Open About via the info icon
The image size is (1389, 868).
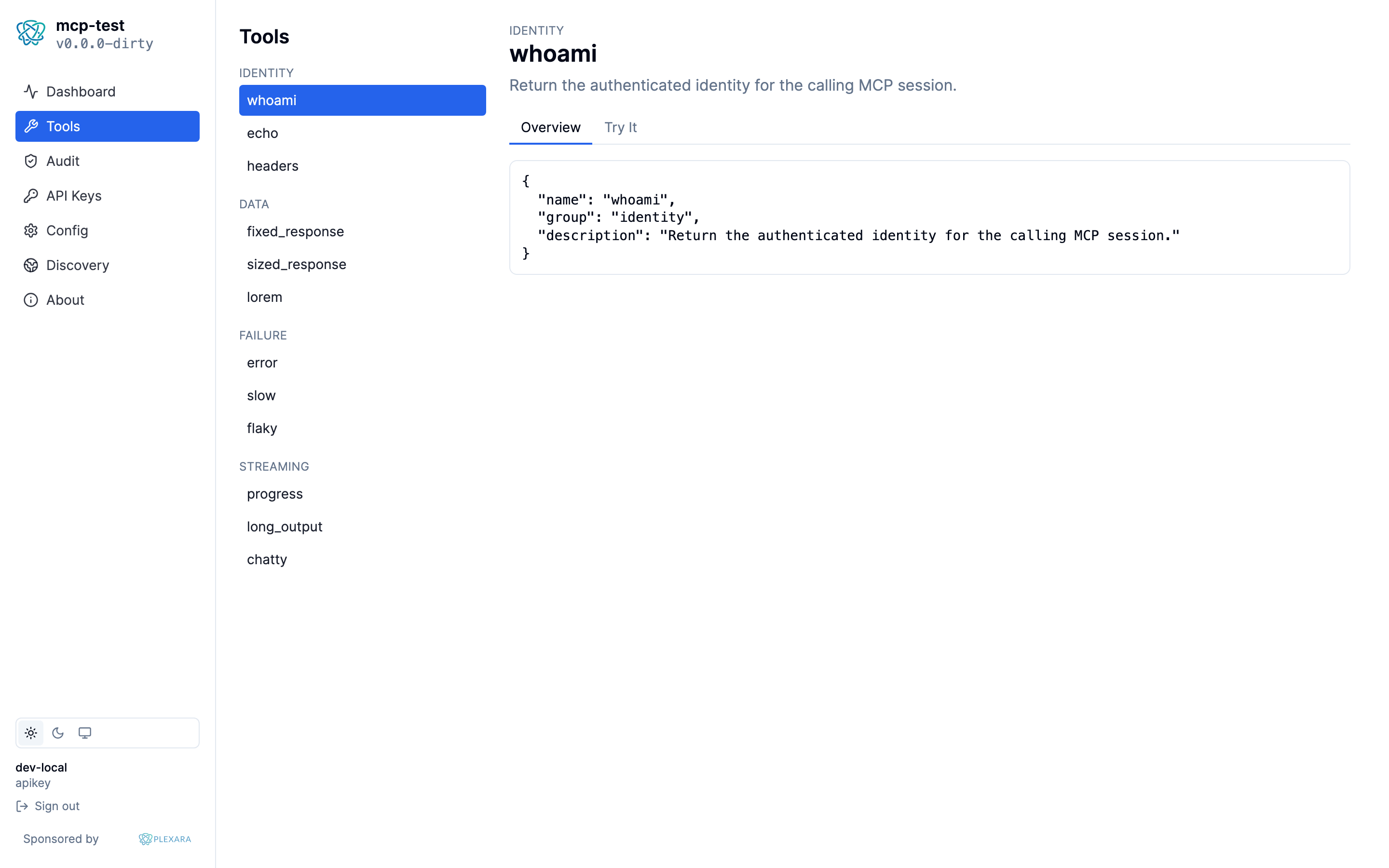point(30,299)
